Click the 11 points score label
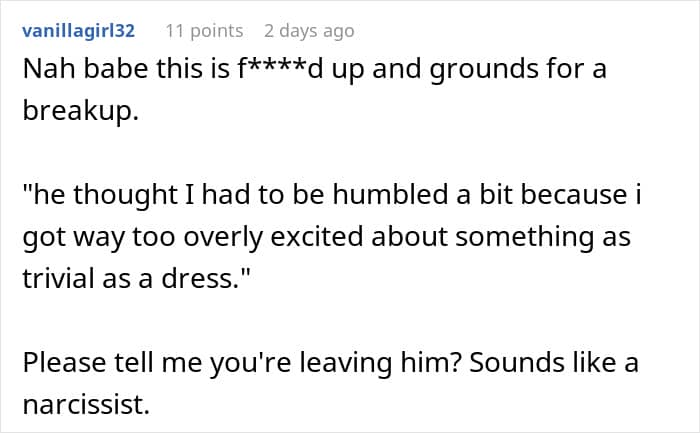Screen dimensions: 700x433 (204, 31)
